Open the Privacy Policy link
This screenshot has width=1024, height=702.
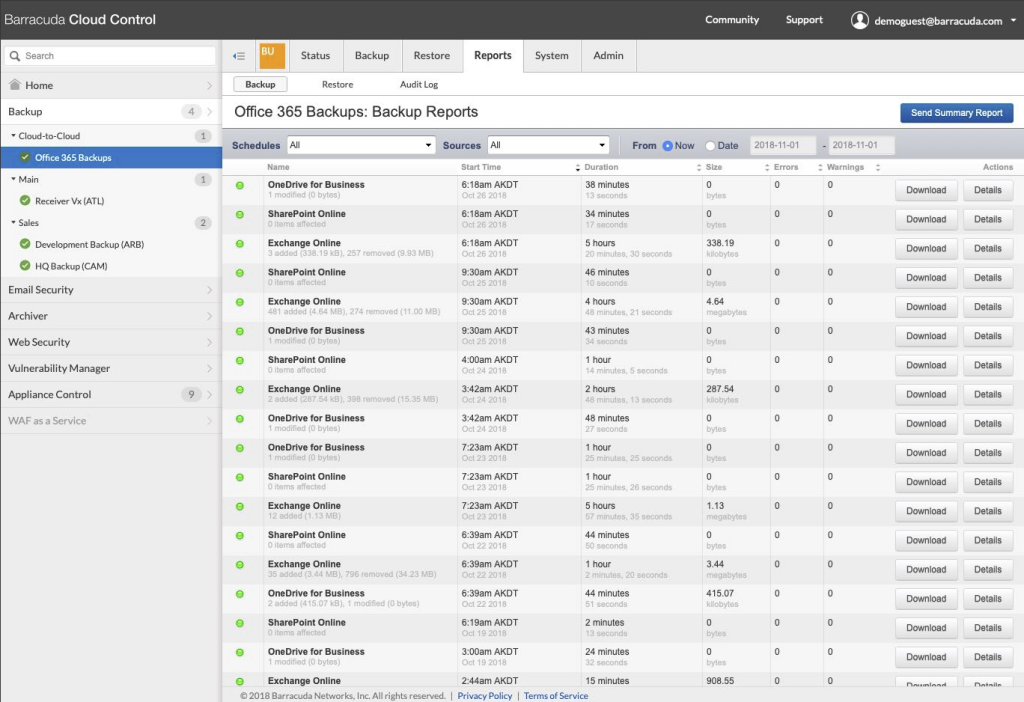[x=485, y=696]
